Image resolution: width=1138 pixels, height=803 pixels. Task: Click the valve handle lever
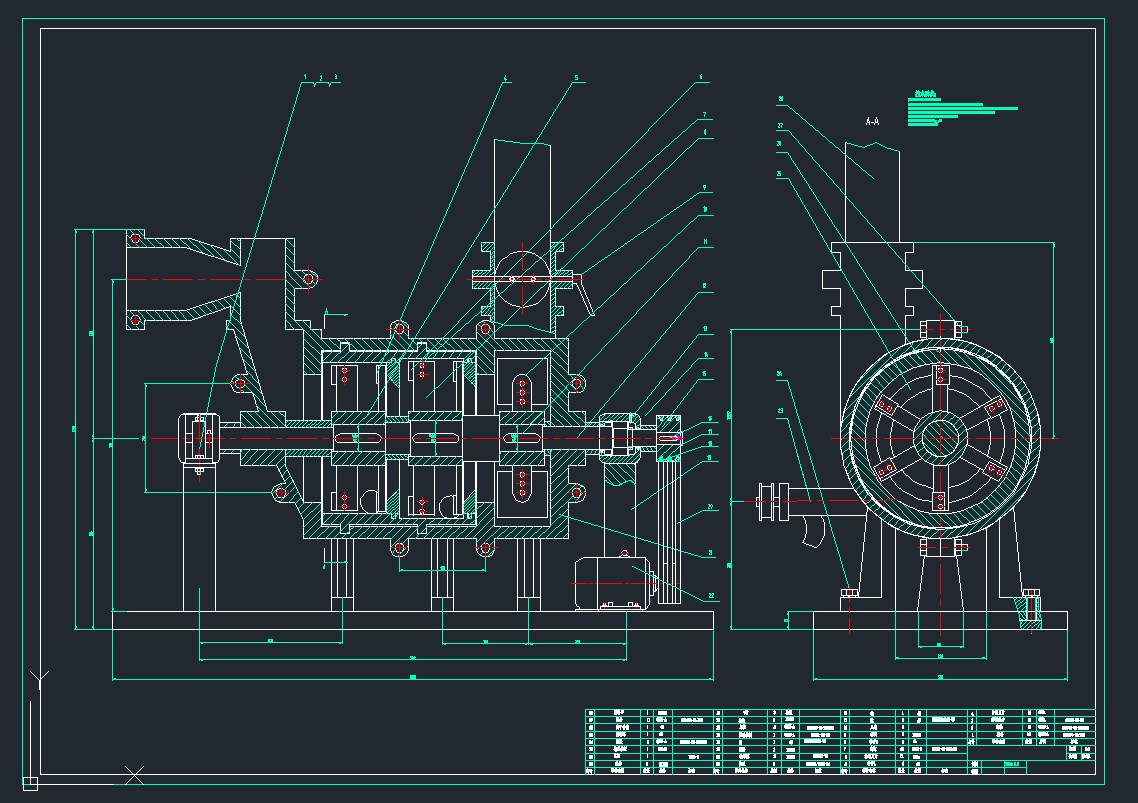(584, 296)
